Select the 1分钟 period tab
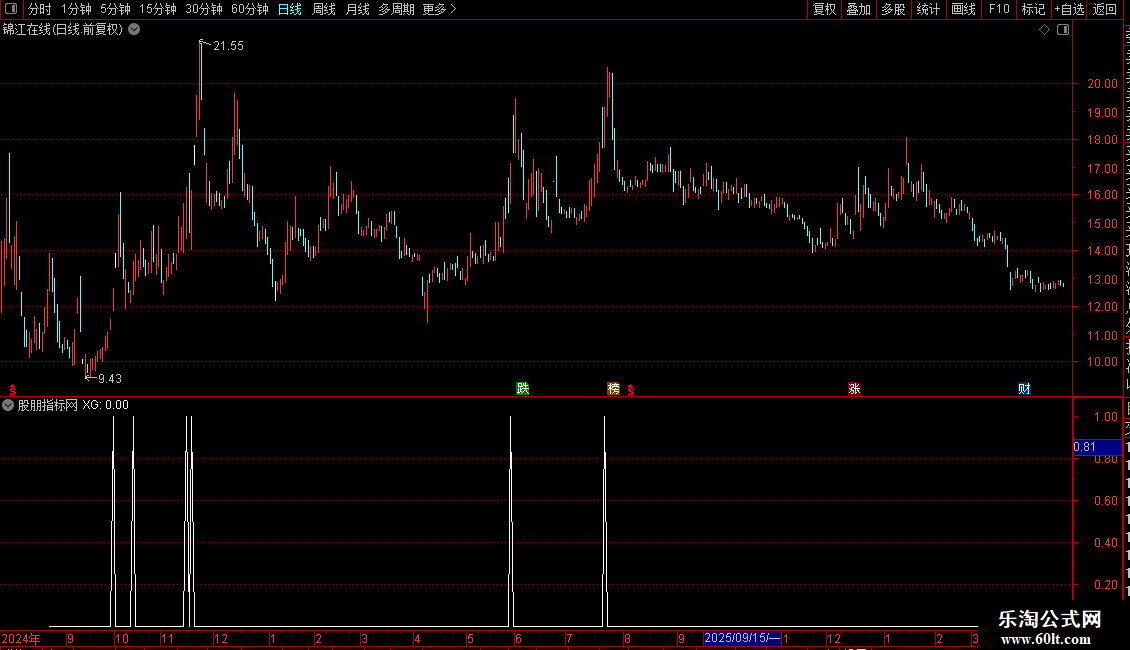 pyautogui.click(x=76, y=9)
